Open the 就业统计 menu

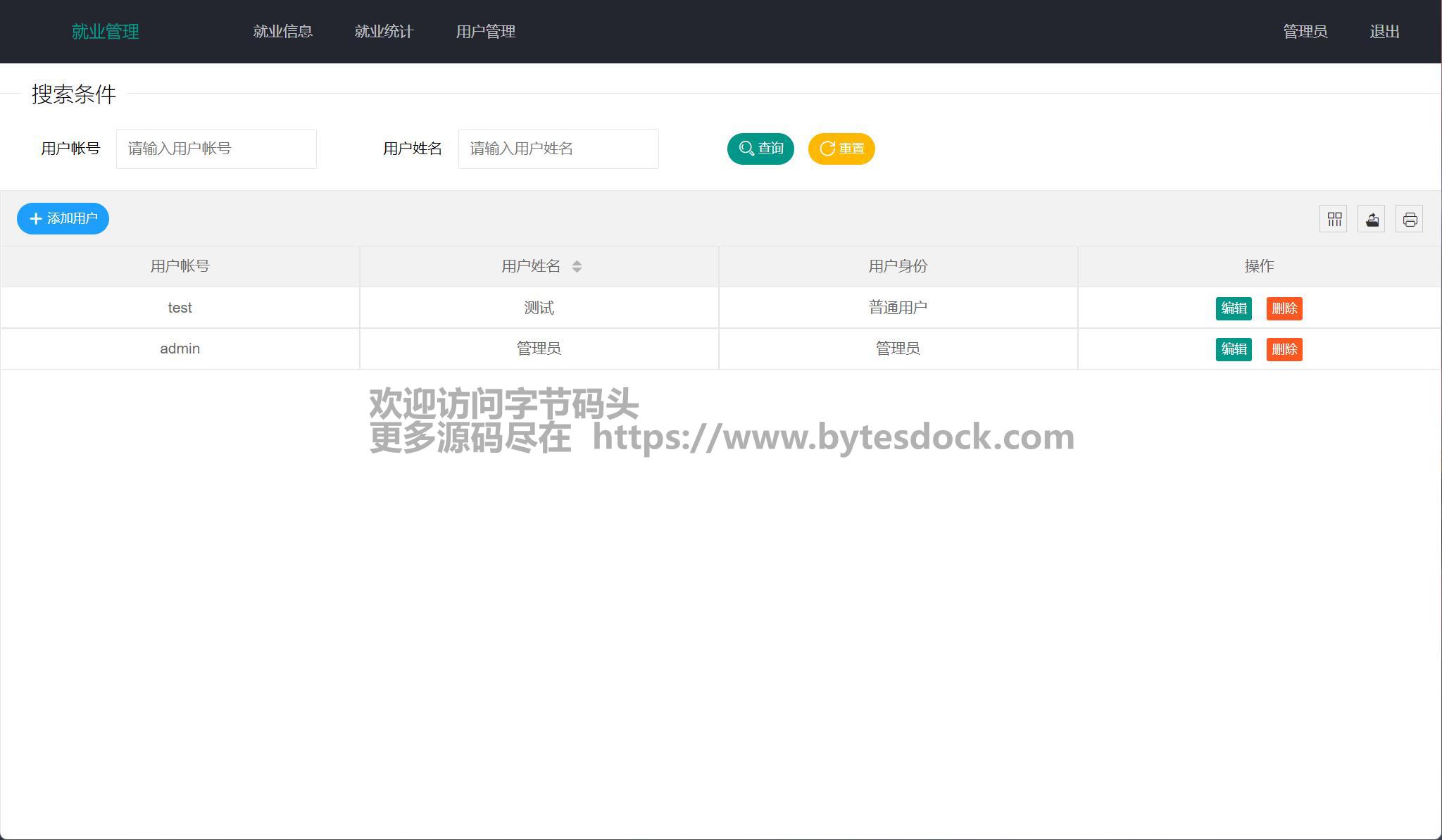tap(384, 32)
